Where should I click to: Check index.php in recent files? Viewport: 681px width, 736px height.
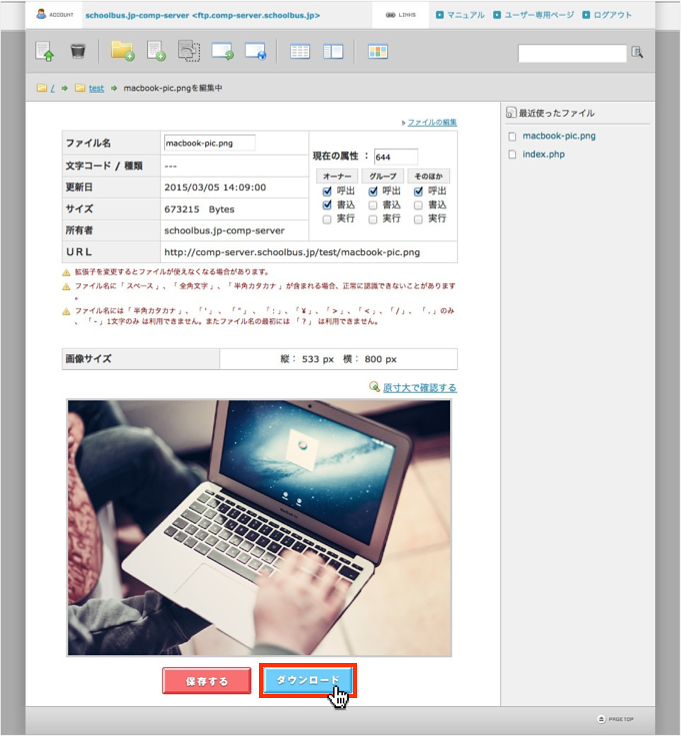click(512, 154)
